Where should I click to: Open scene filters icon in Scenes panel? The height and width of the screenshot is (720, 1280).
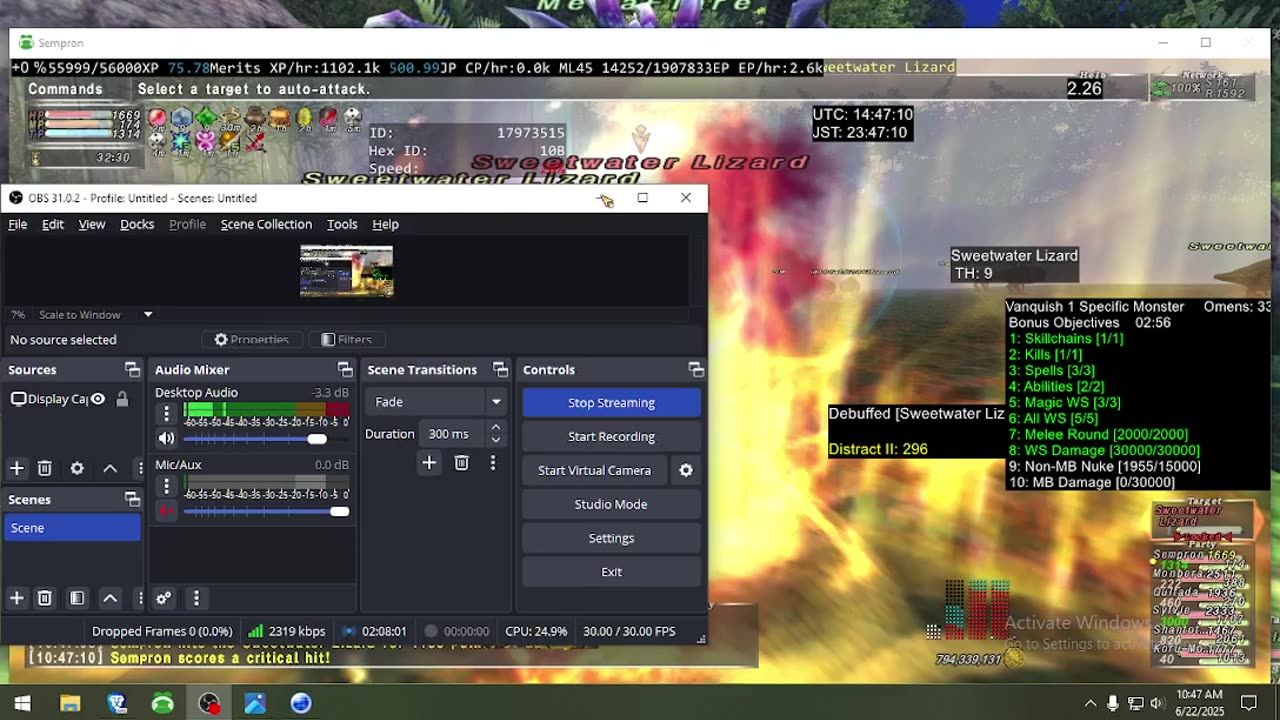[x=77, y=598]
